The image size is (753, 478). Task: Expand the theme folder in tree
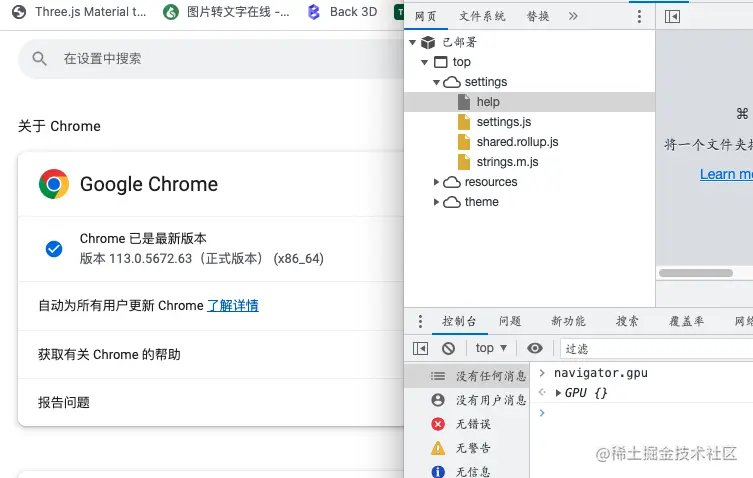click(436, 202)
